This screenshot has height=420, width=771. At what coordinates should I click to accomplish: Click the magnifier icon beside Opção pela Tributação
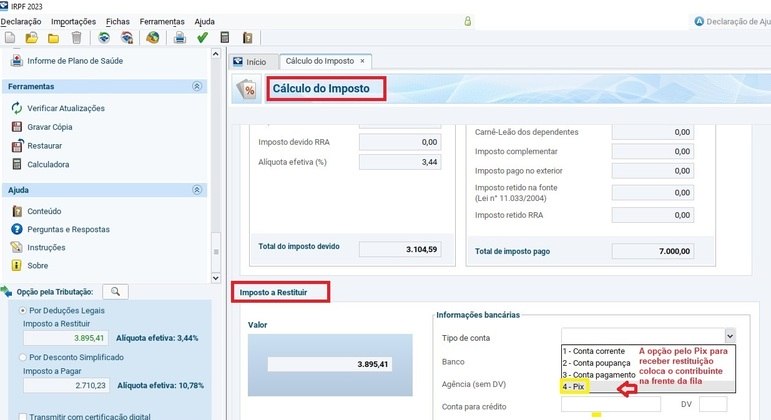click(x=115, y=292)
